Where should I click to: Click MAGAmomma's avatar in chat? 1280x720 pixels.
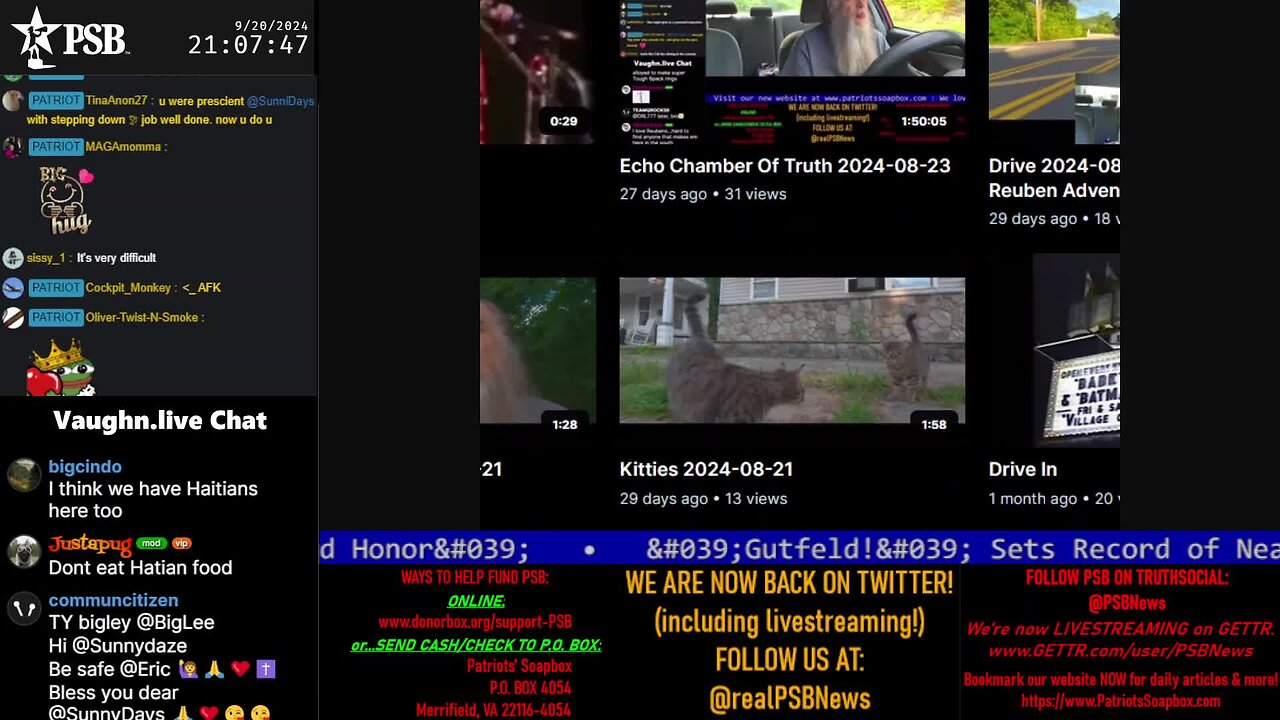tap(13, 147)
